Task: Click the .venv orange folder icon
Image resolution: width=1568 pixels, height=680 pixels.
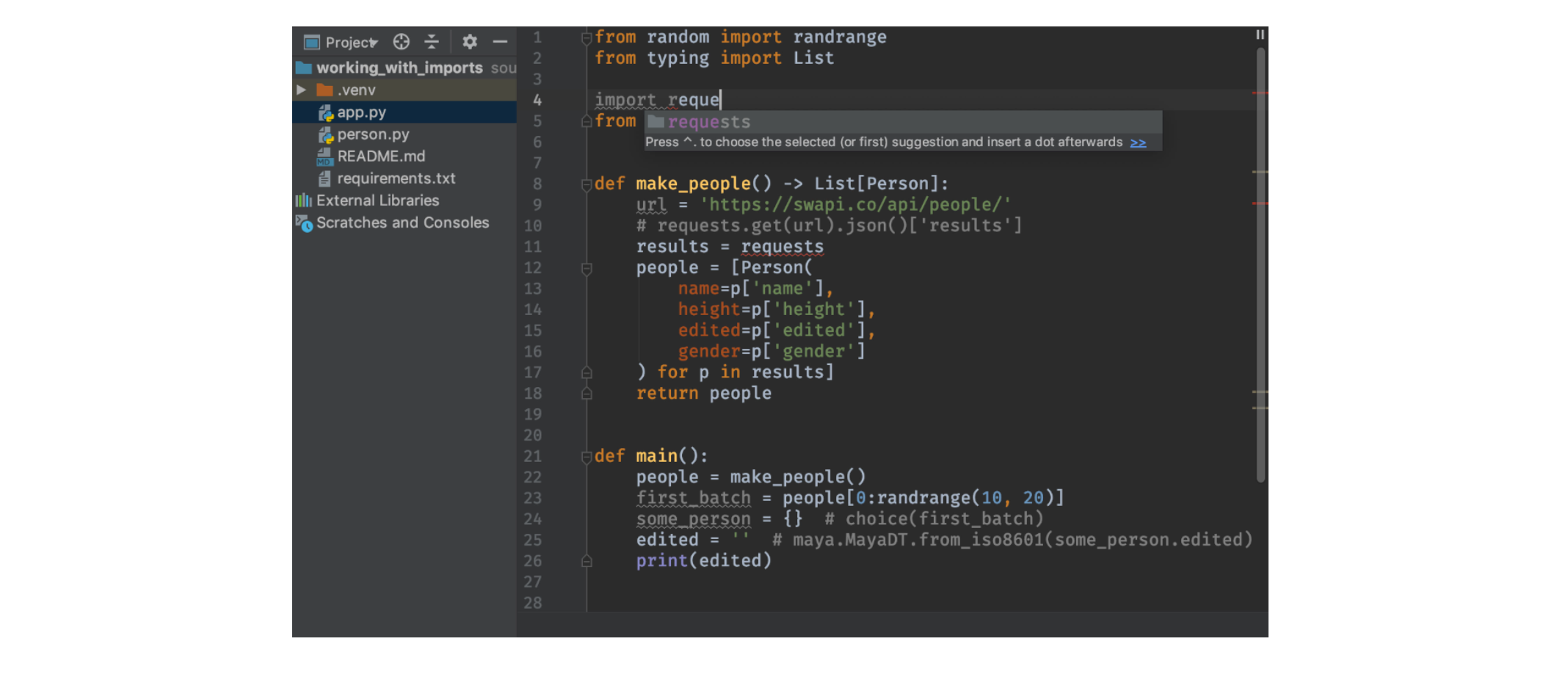Action: point(324,90)
